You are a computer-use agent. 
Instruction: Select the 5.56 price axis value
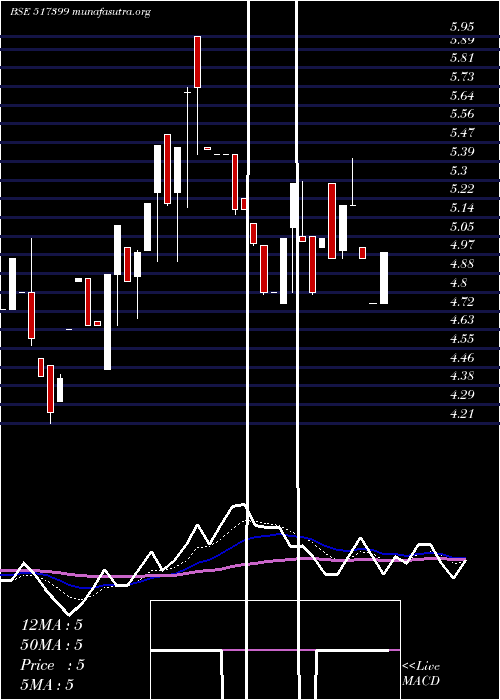(462, 114)
